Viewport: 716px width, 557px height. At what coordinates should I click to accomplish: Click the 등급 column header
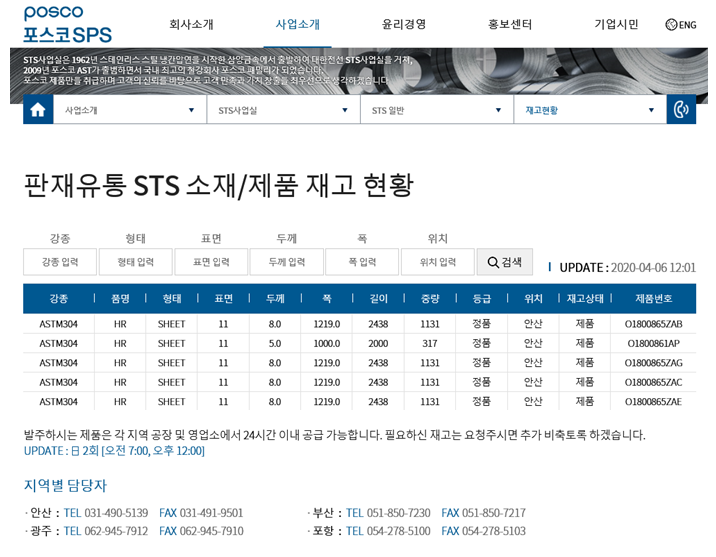(x=482, y=299)
